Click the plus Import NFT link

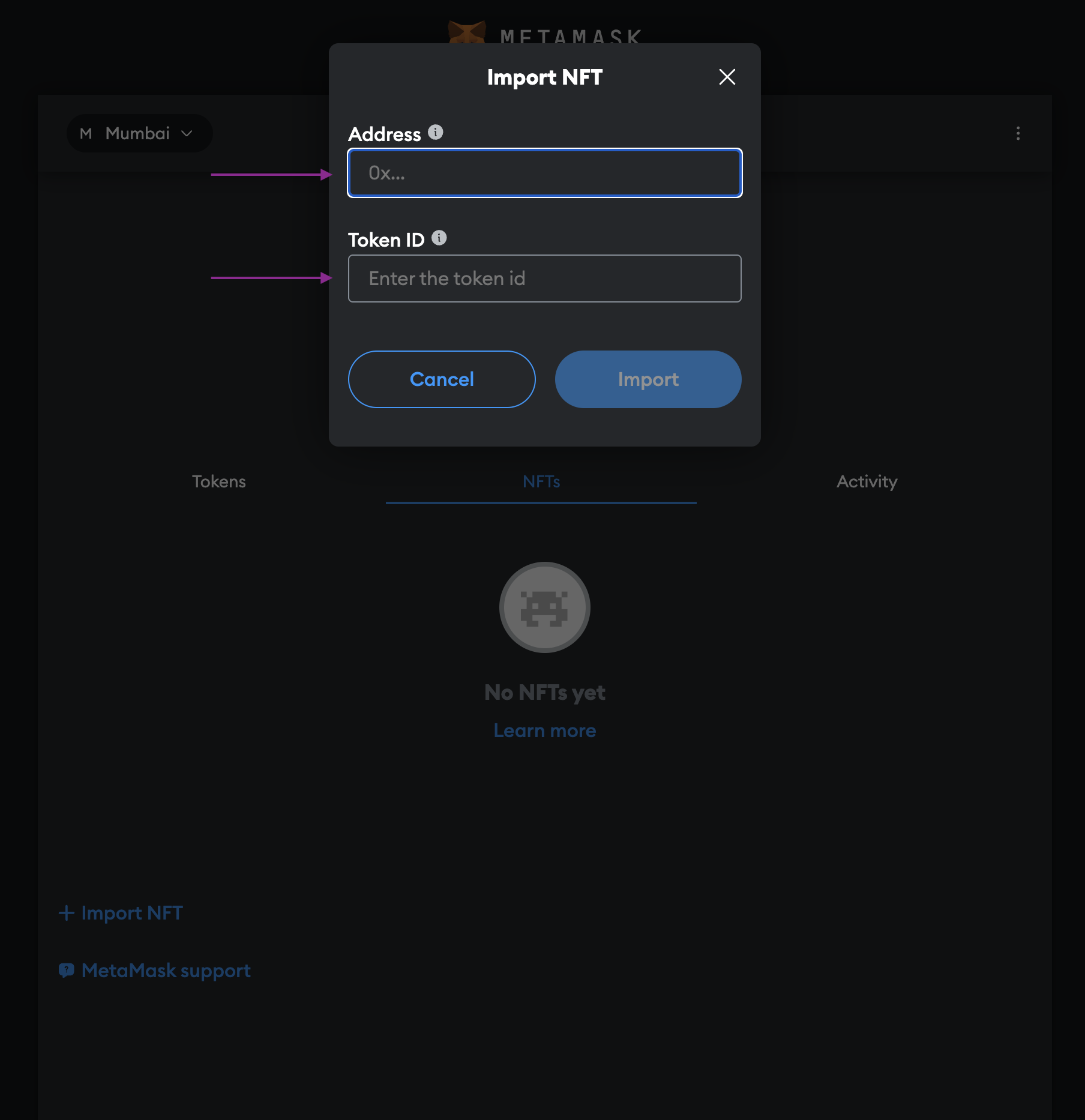click(x=121, y=913)
